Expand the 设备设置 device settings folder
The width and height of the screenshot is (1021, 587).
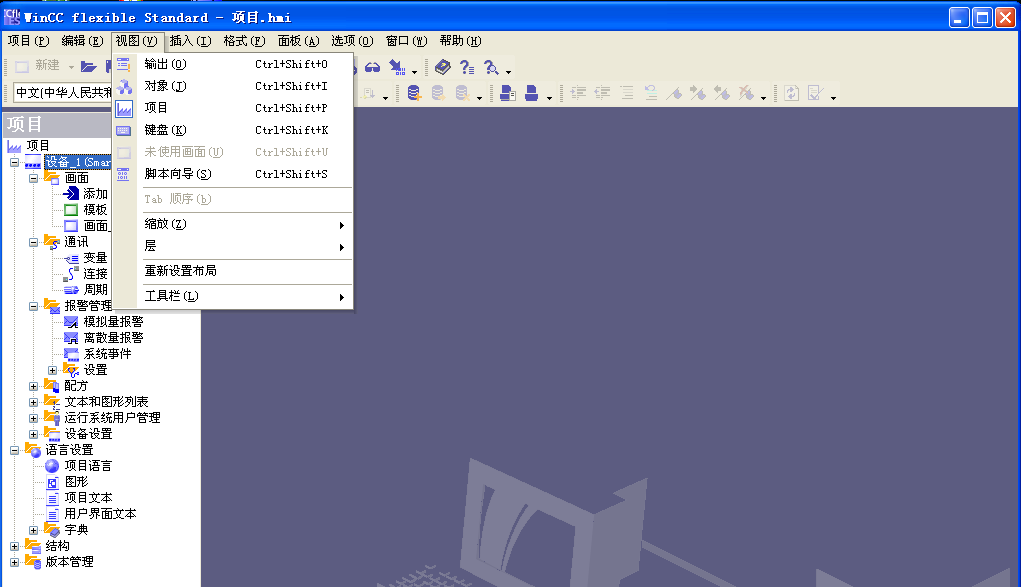click(33, 434)
